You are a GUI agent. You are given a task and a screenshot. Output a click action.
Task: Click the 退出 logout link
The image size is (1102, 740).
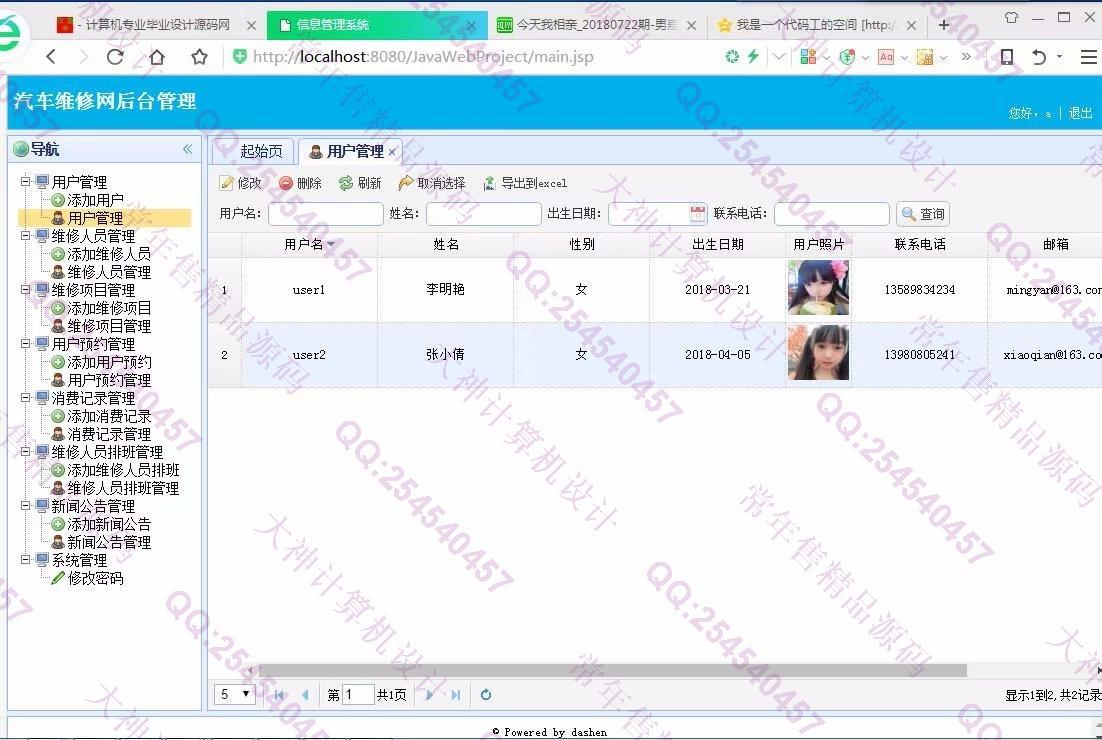click(1080, 113)
